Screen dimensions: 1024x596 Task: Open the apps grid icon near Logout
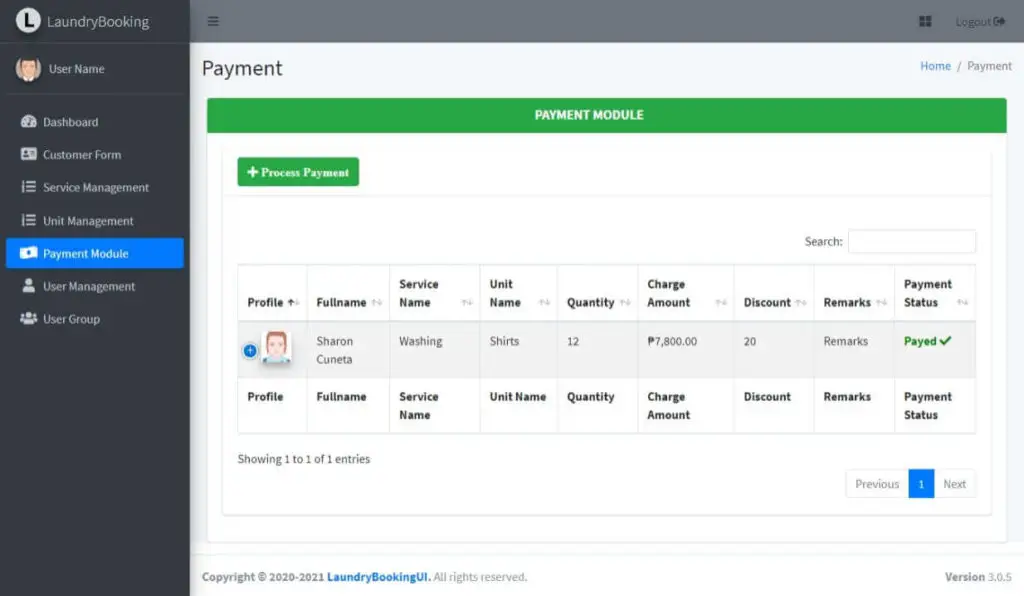click(x=923, y=20)
